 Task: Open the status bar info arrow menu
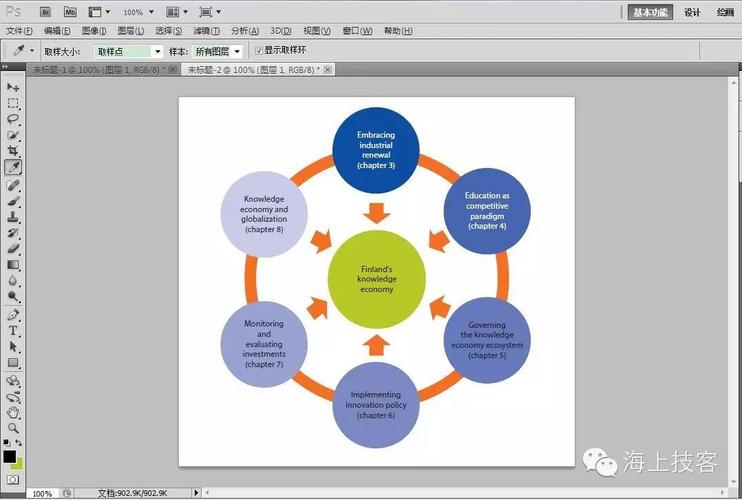click(196, 492)
